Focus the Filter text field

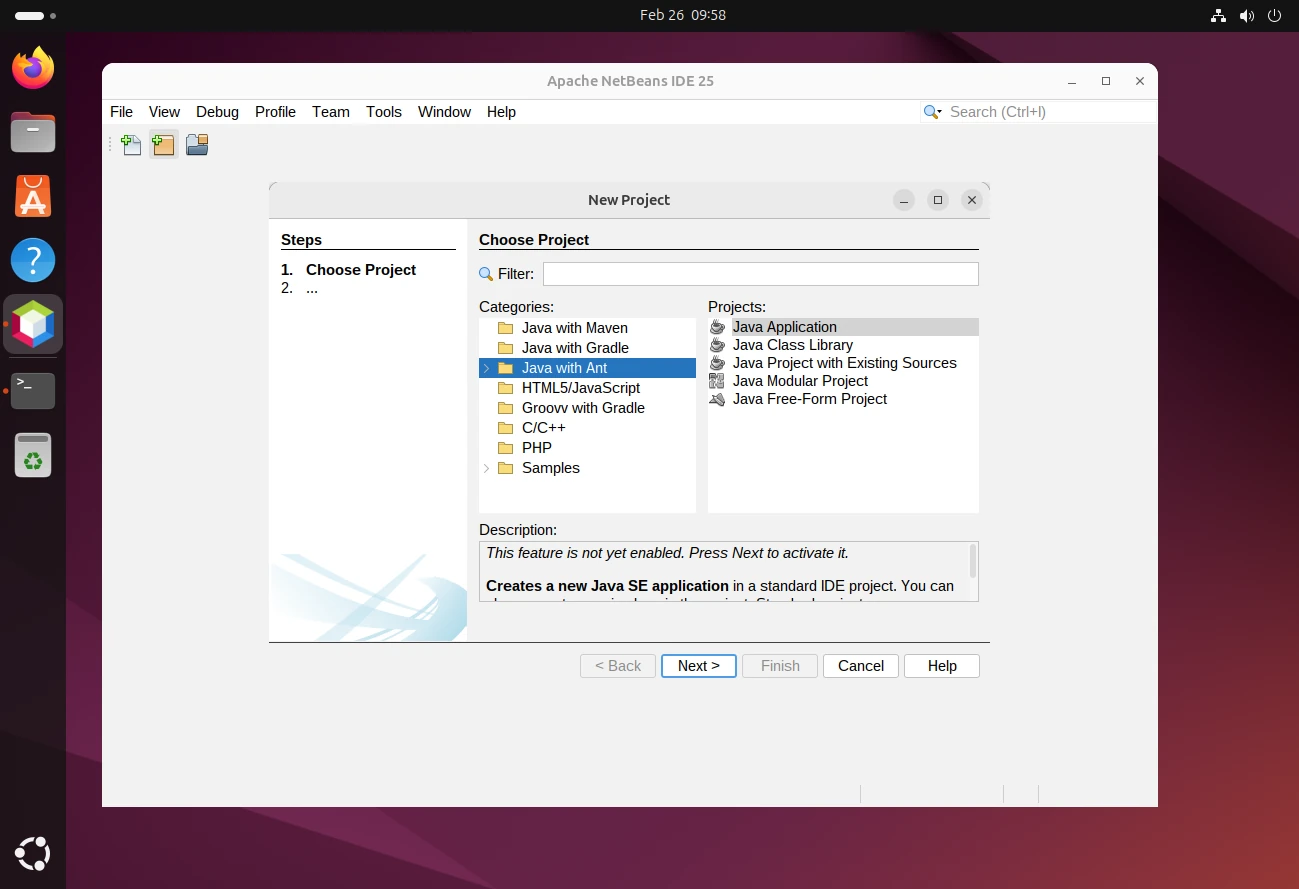760,274
